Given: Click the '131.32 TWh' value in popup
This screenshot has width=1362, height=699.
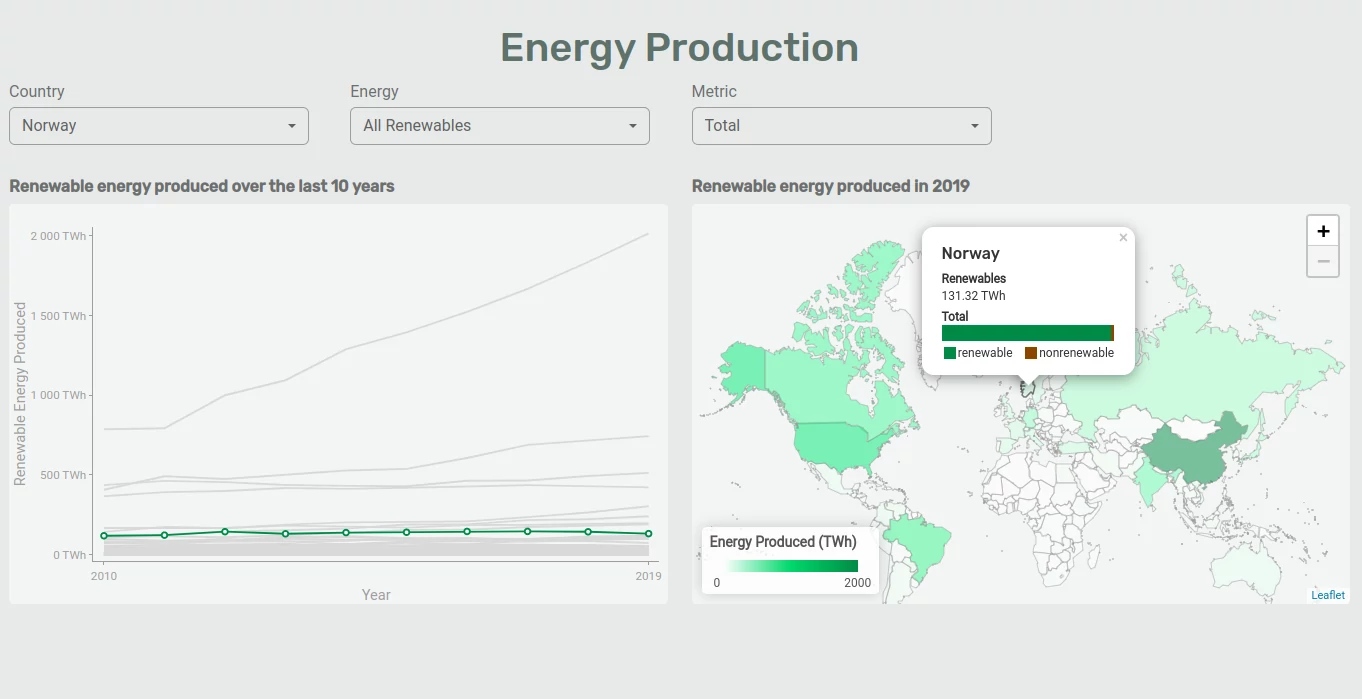Looking at the screenshot, I should point(974,296).
